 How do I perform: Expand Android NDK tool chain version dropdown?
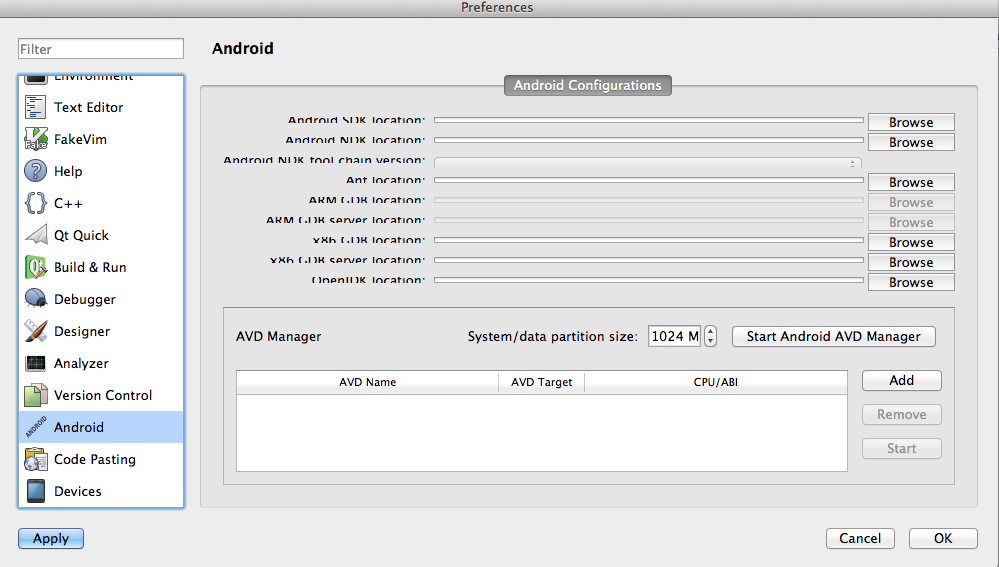click(648, 162)
